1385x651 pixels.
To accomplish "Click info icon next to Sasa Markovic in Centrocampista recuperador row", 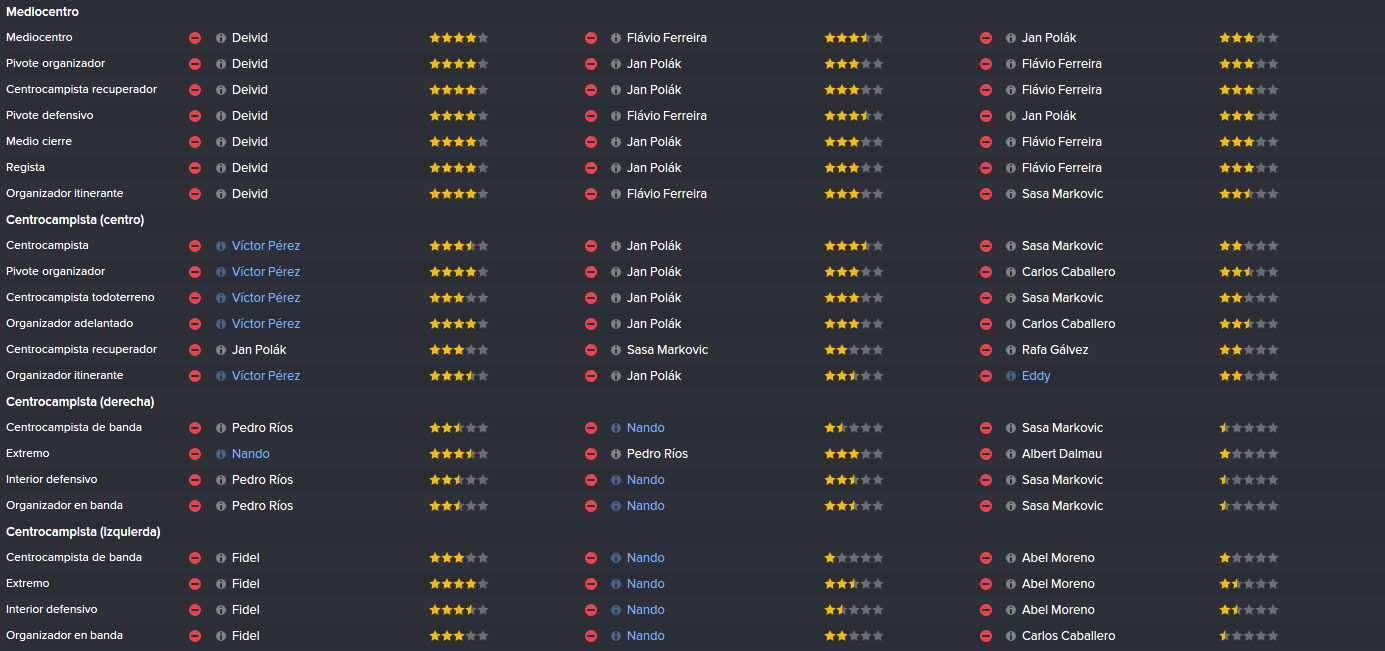I will click(x=616, y=350).
